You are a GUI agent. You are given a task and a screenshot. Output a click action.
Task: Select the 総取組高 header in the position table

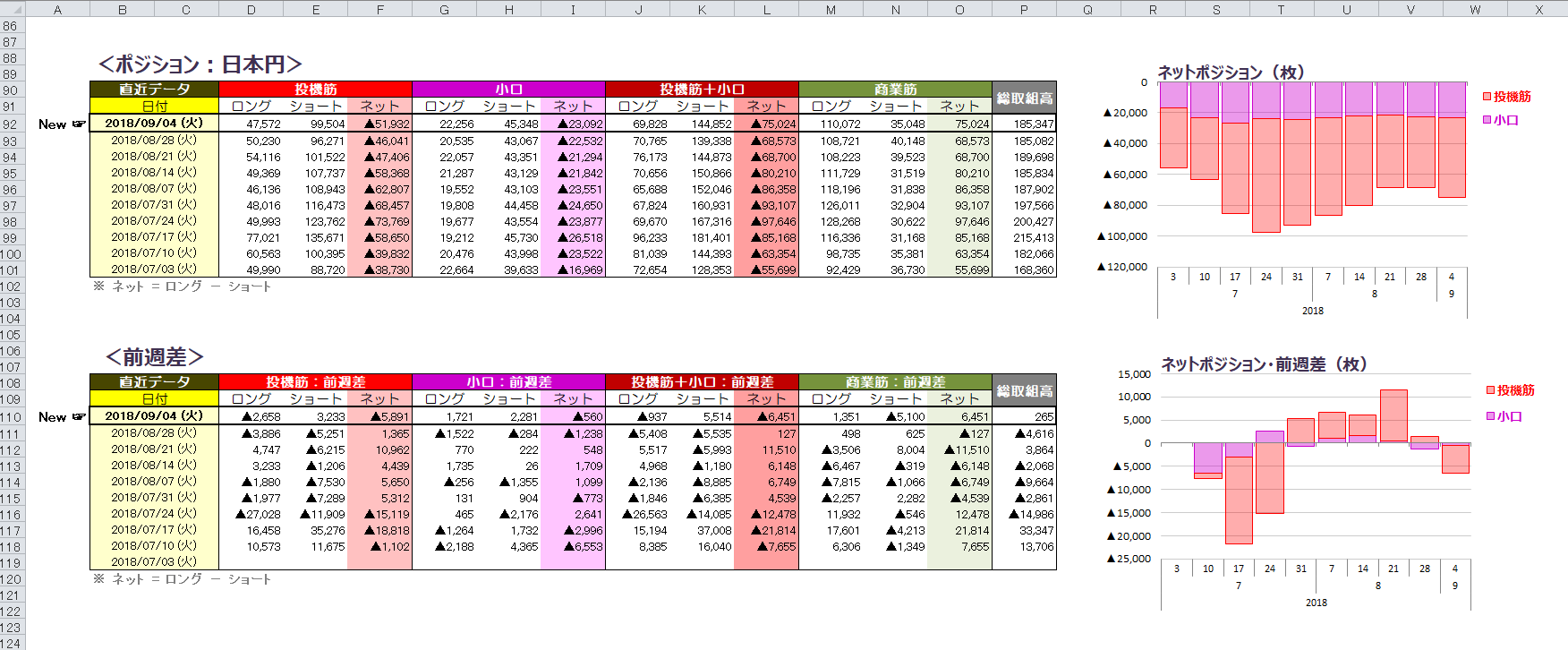(1024, 98)
